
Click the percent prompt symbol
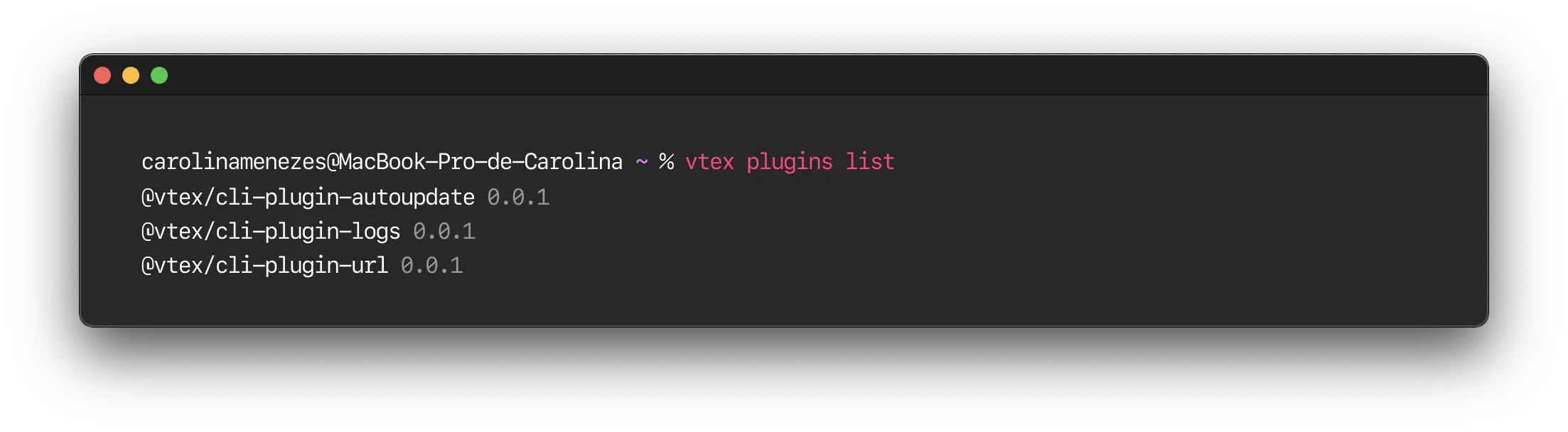(x=665, y=162)
